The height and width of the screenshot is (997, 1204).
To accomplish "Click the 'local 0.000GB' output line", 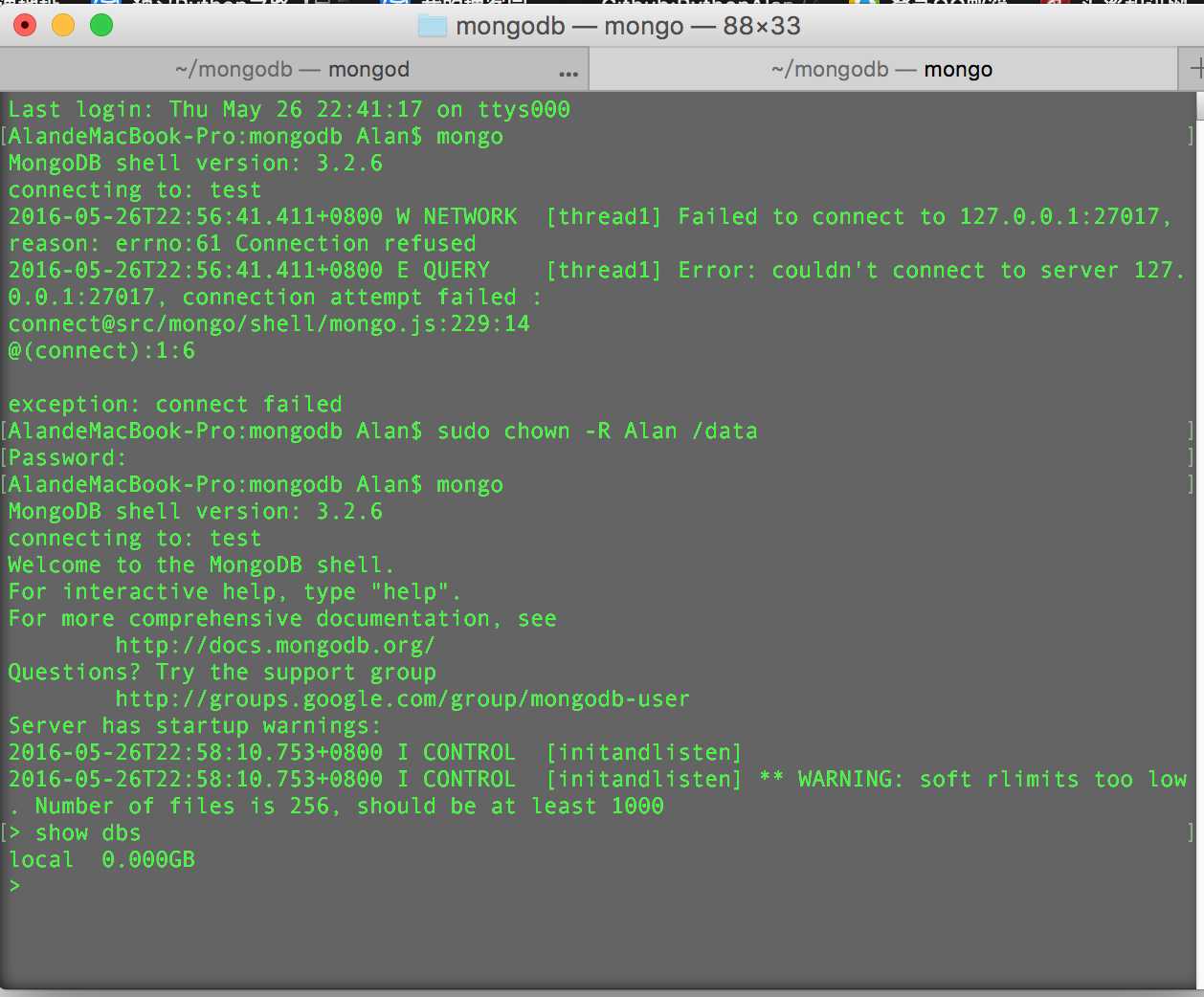I will [x=101, y=860].
